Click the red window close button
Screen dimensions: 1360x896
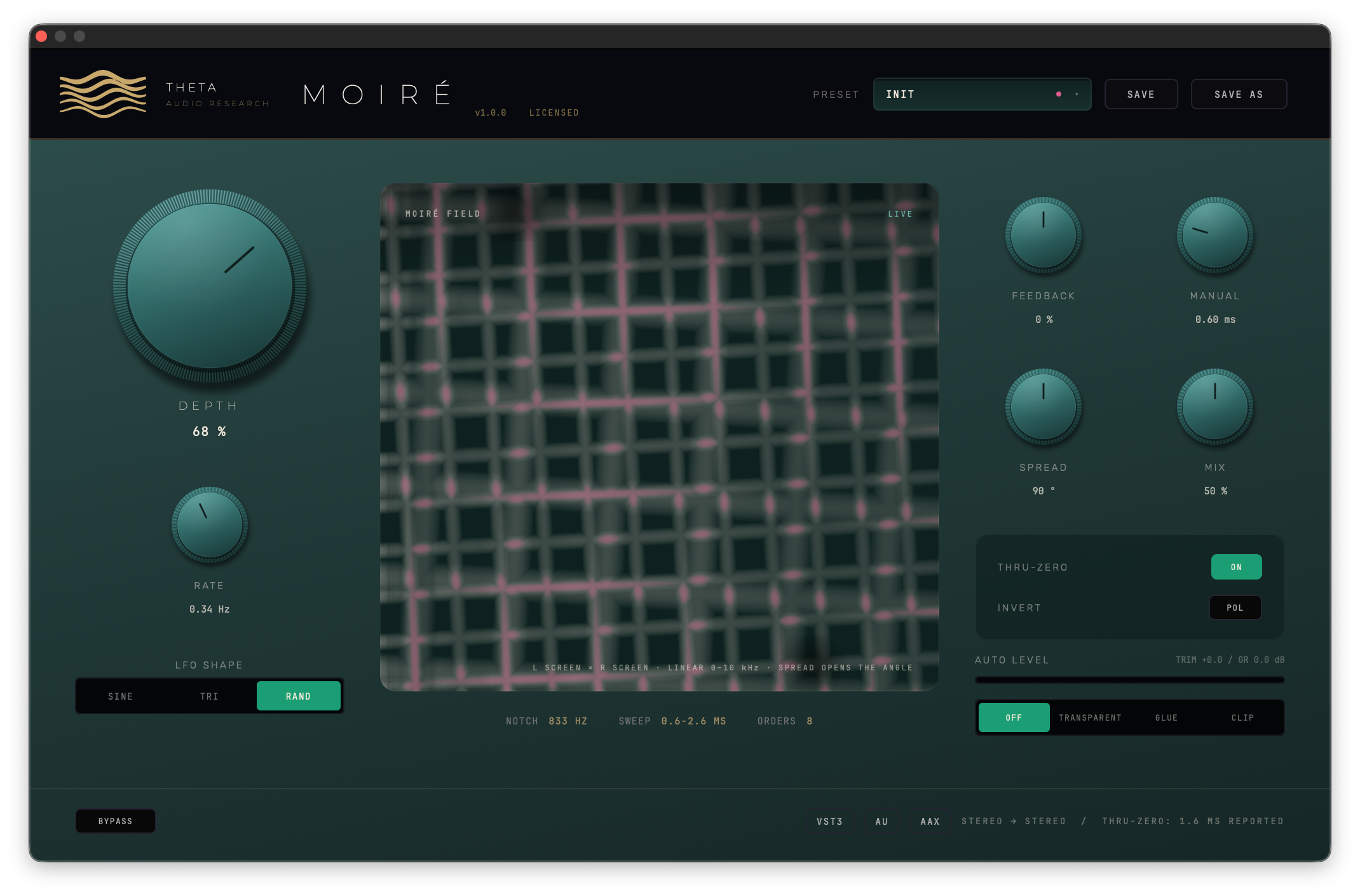tap(41, 36)
